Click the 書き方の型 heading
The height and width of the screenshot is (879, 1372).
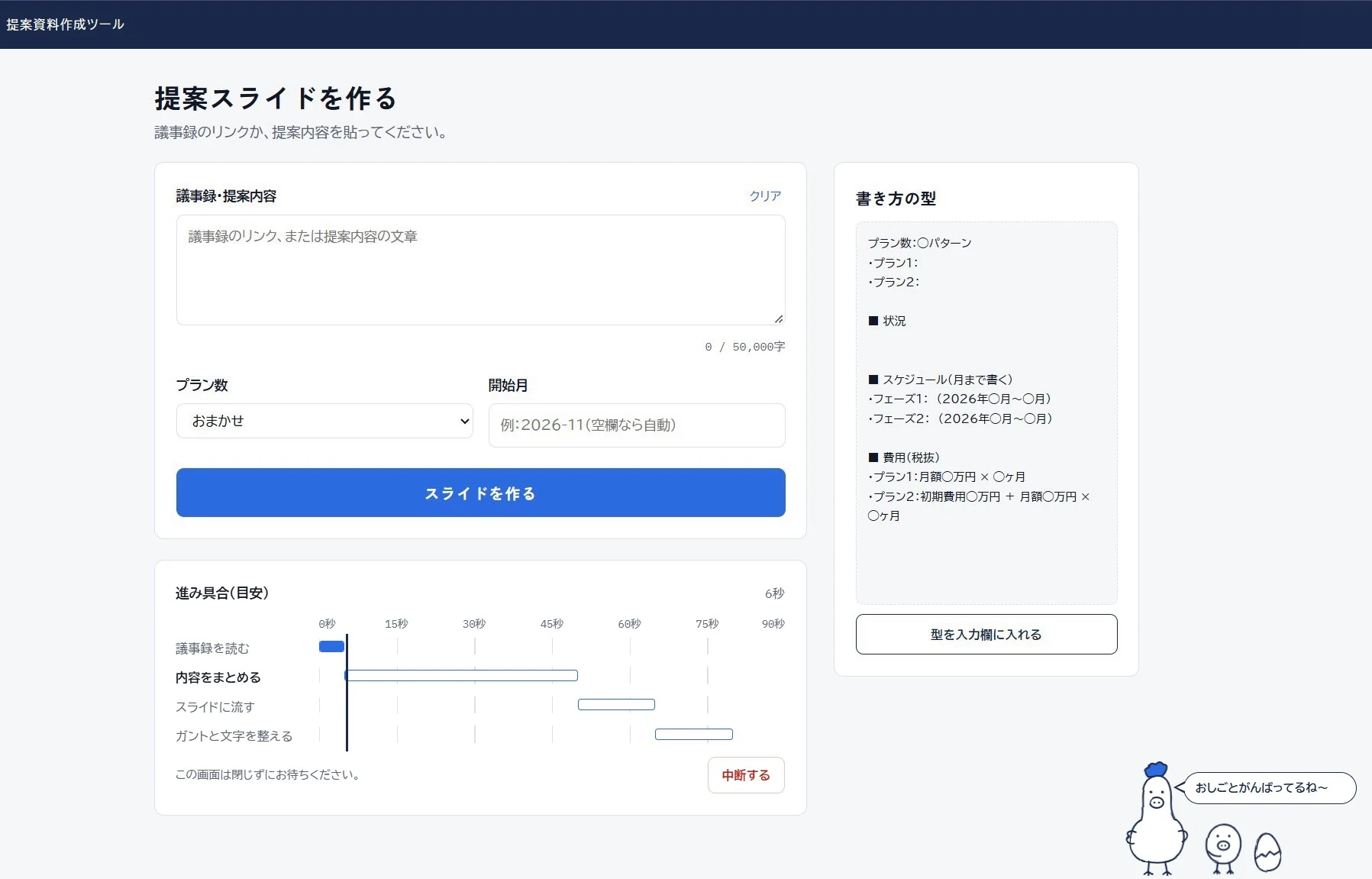tap(896, 199)
